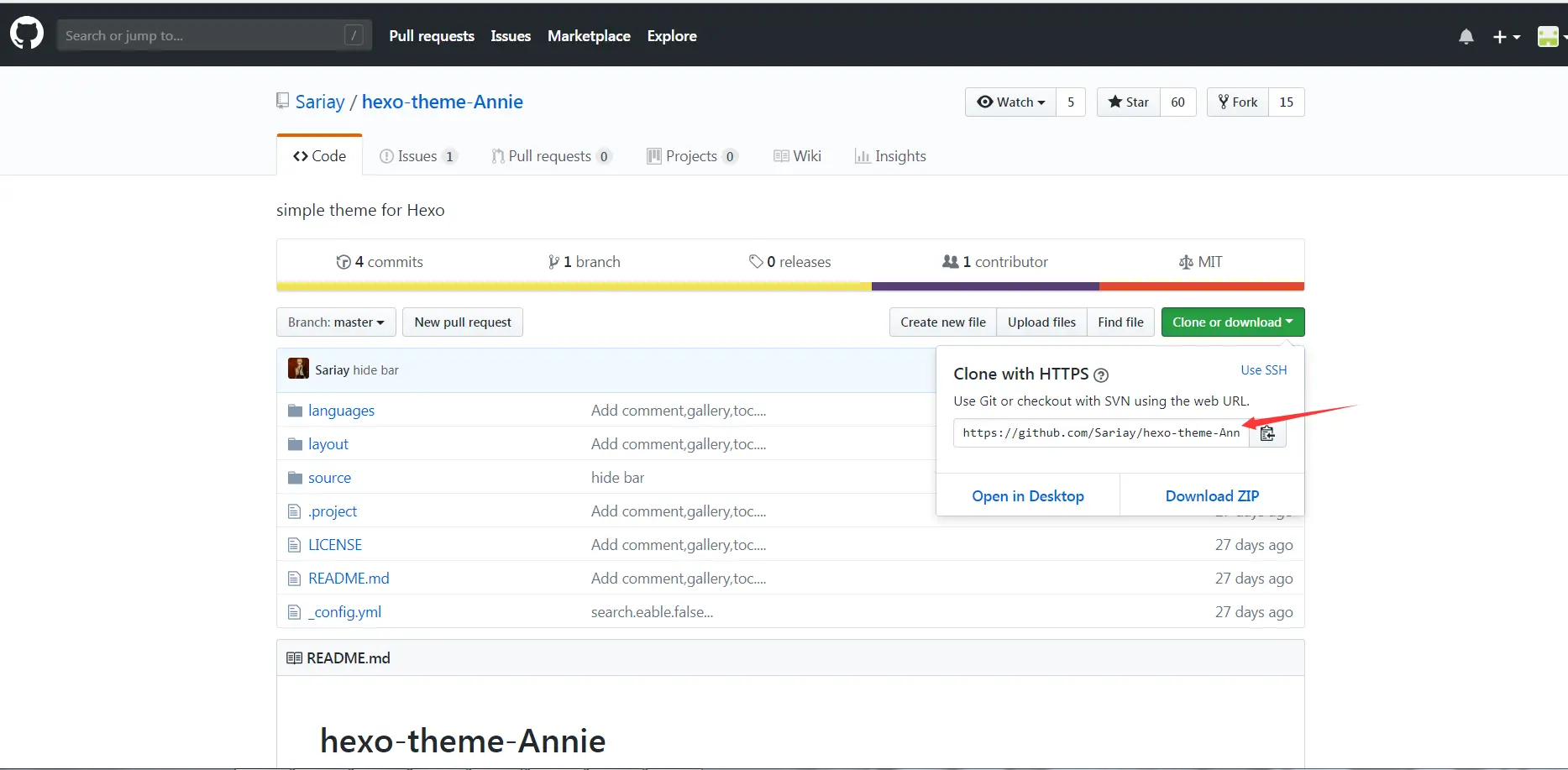
Task: Focus the Search or jump to field
Action: click(x=202, y=35)
